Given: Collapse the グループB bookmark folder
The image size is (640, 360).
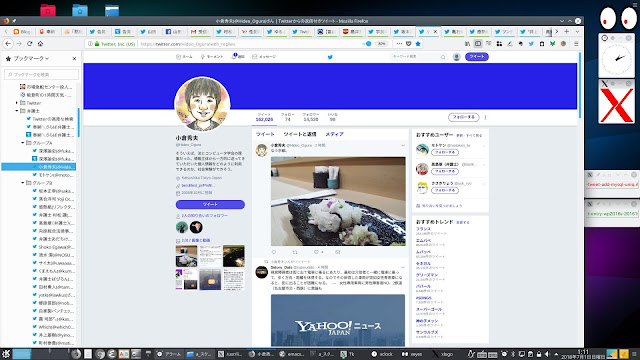Looking at the screenshot, I should point(23,183).
